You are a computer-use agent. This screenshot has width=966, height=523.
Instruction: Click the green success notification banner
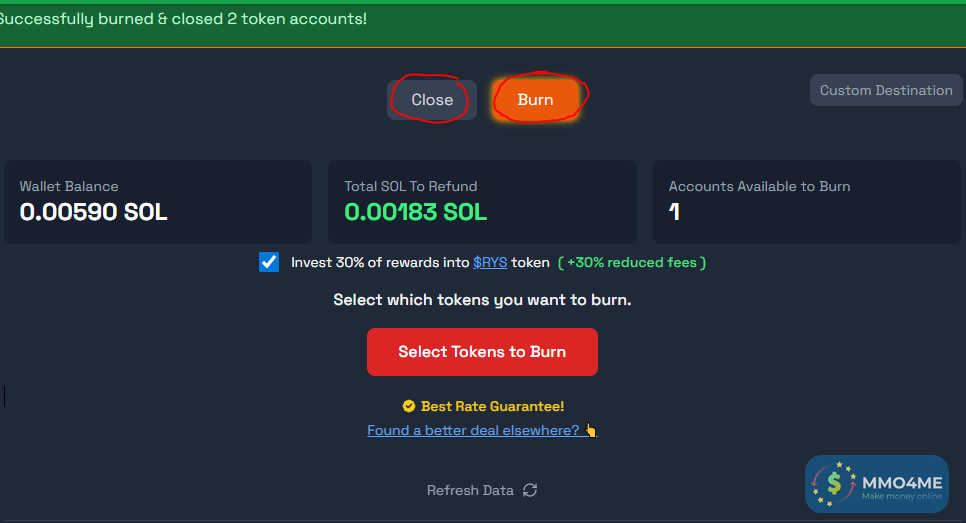[483, 22]
